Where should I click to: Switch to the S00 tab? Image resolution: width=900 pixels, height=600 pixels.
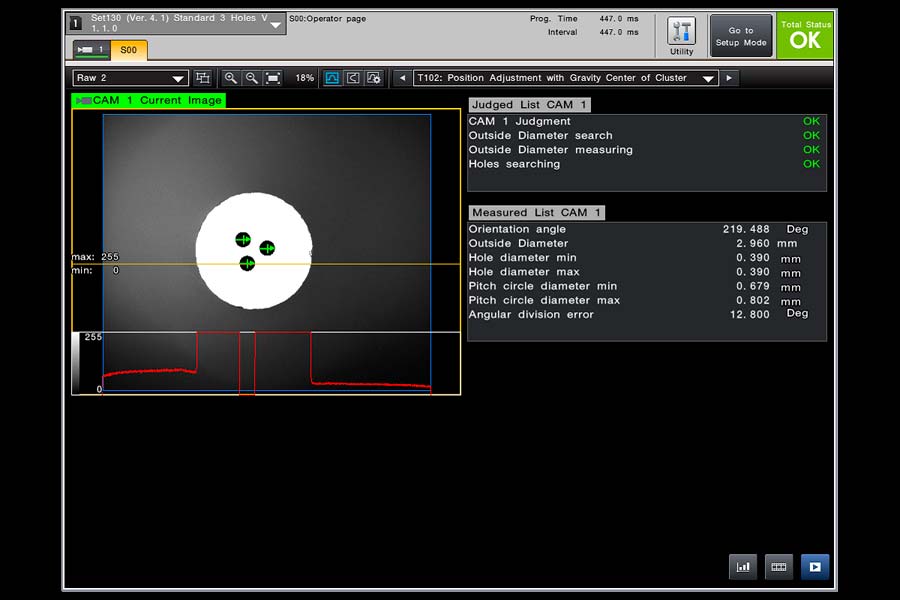[128, 50]
